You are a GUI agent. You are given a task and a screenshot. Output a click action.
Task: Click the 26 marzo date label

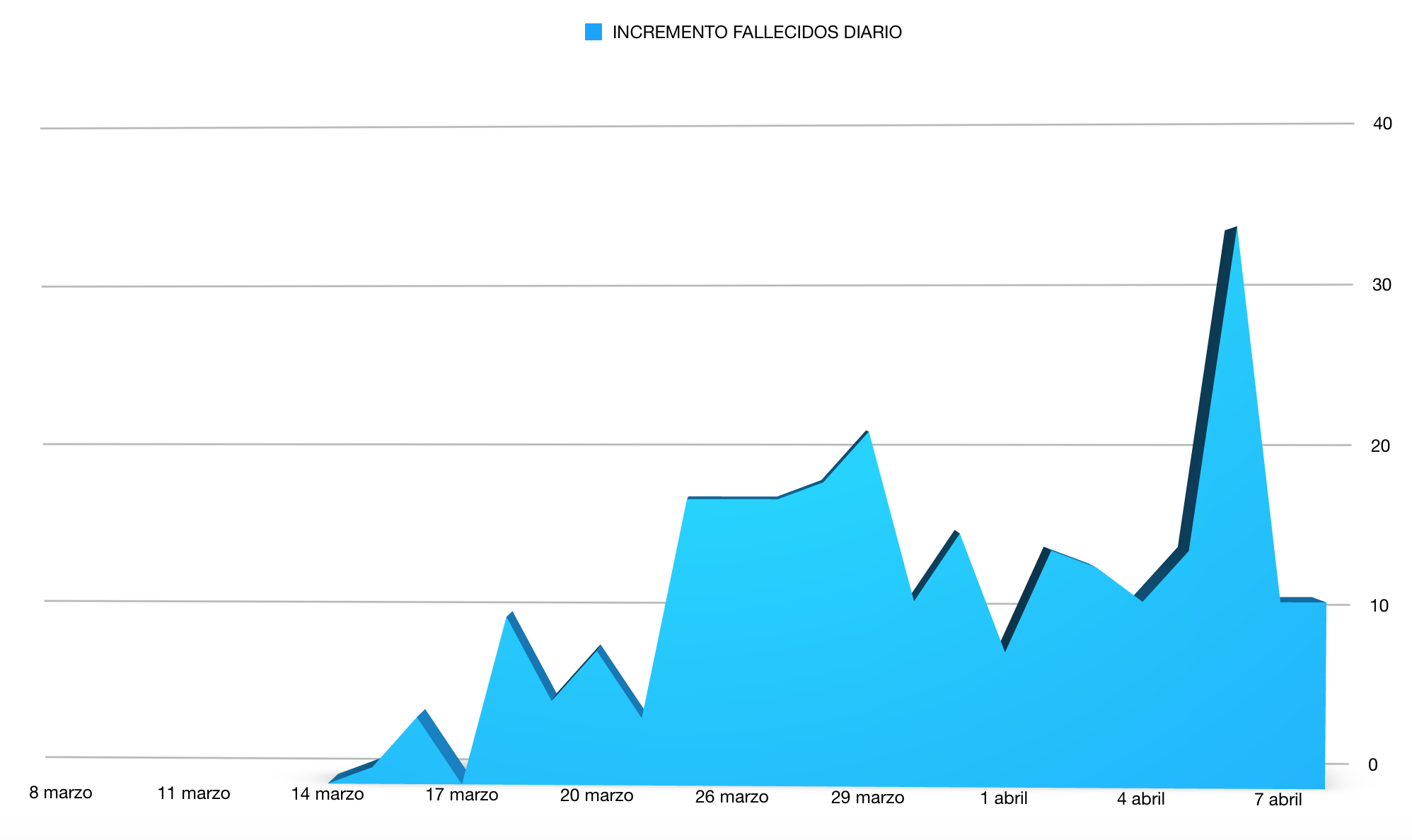(x=731, y=797)
